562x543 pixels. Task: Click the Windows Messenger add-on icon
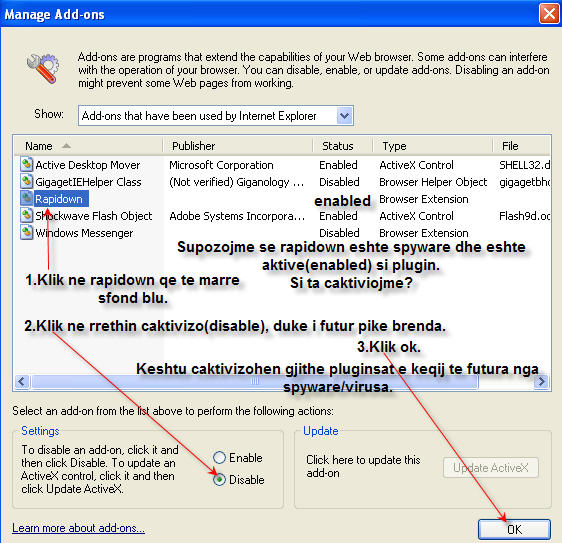coord(26,233)
